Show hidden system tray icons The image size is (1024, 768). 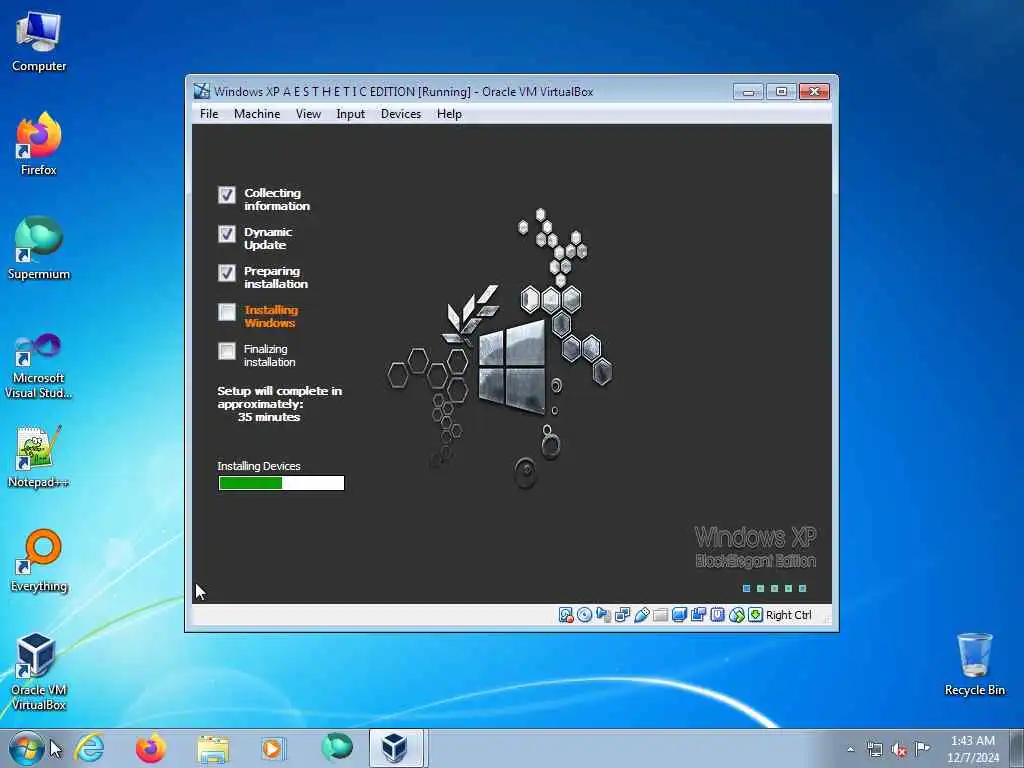tap(850, 750)
